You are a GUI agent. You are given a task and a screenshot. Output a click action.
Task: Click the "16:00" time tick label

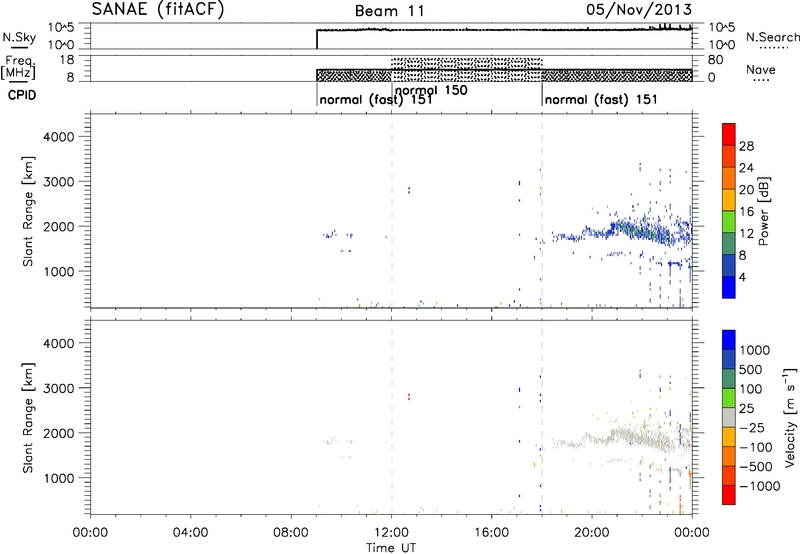point(491,533)
